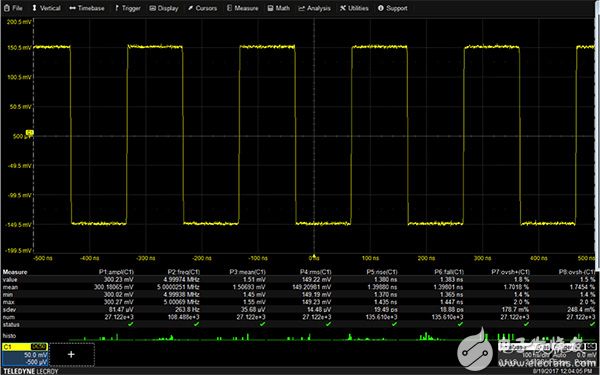Click the 178.7 m% sdev cell

coord(516,310)
